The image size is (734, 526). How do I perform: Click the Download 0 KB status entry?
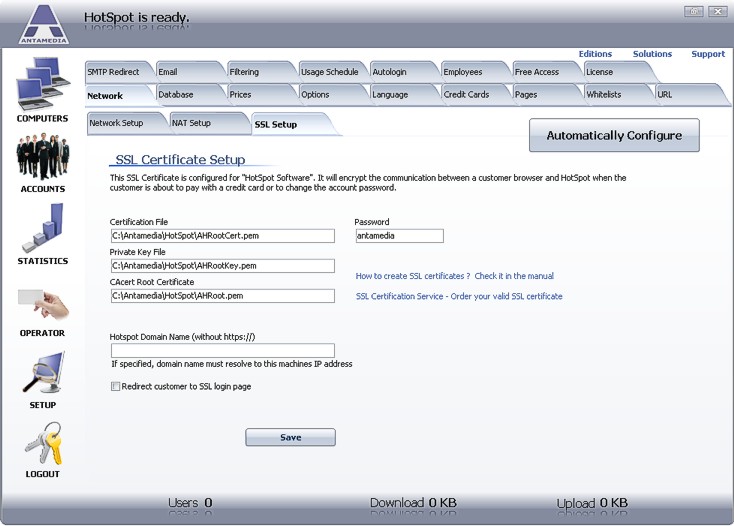pyautogui.click(x=413, y=503)
